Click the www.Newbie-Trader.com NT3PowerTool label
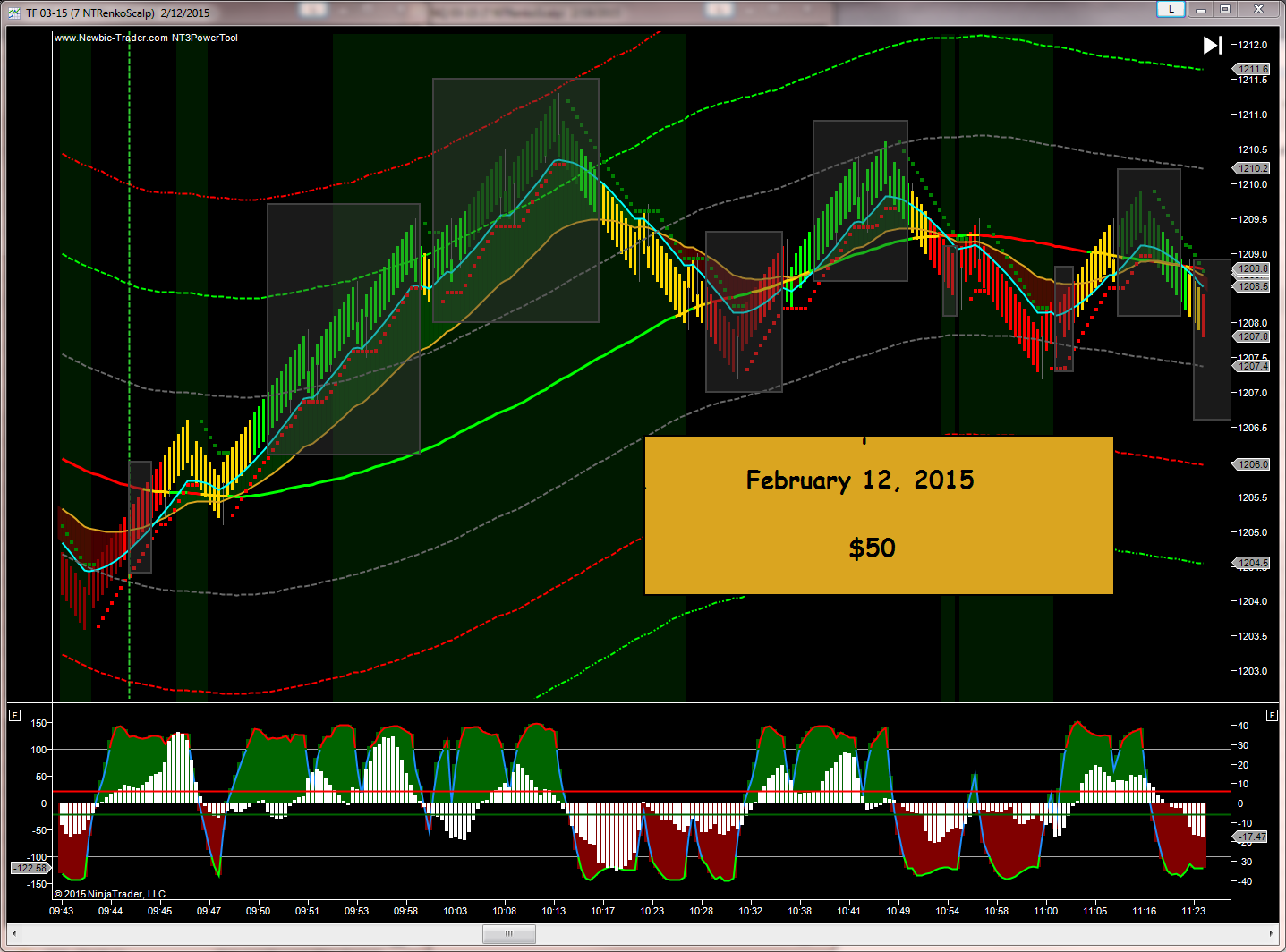This screenshot has height=952, width=1286. (146, 38)
